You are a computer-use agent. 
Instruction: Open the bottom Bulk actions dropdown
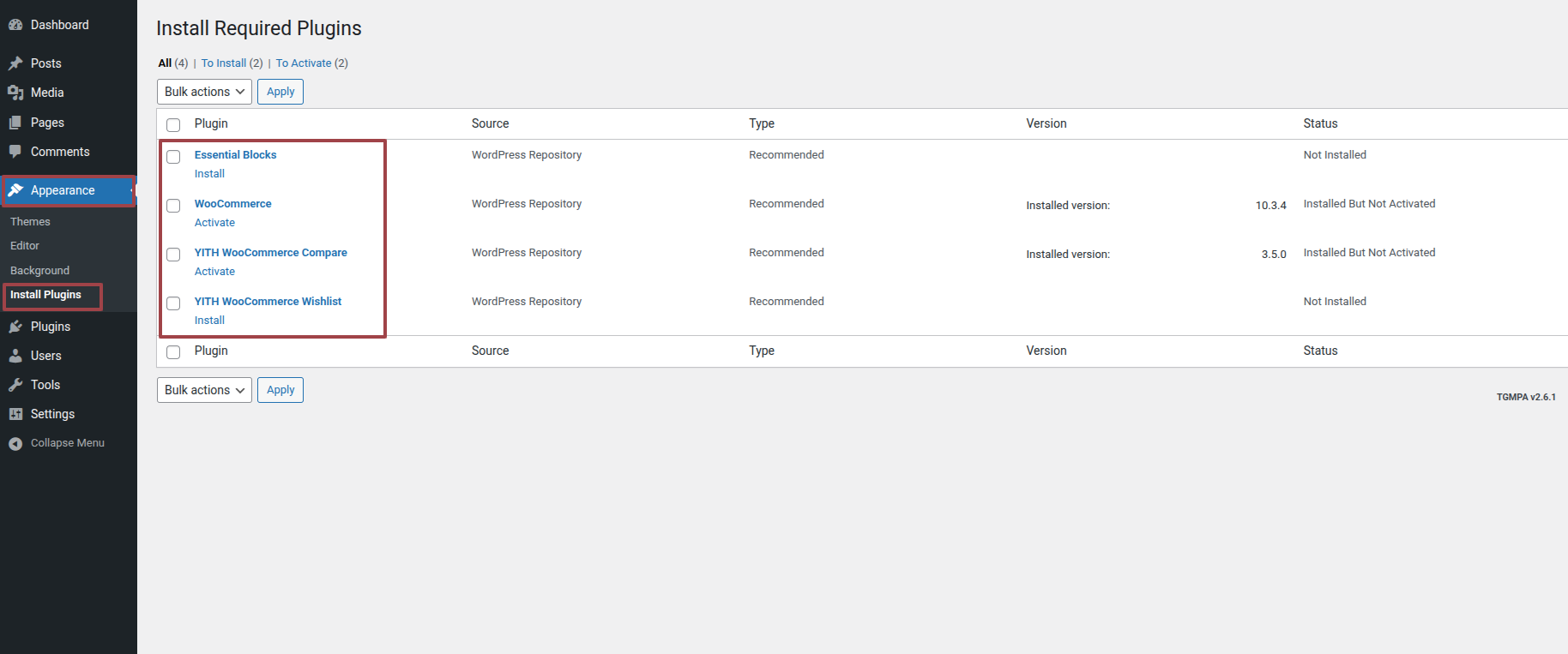coord(204,390)
